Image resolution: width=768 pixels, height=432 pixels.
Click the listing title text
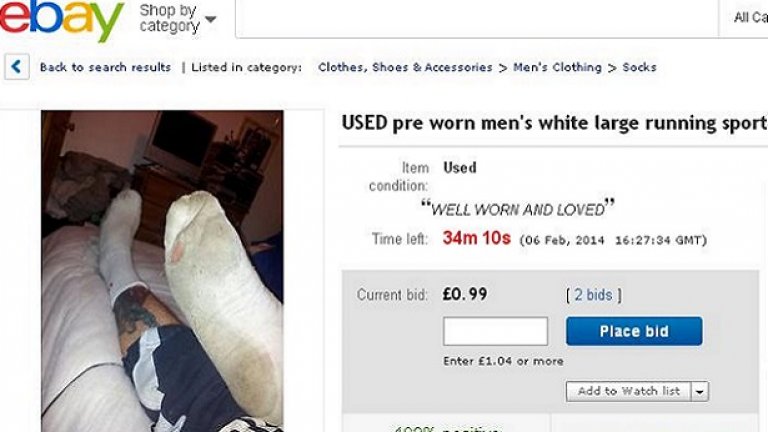[554, 123]
